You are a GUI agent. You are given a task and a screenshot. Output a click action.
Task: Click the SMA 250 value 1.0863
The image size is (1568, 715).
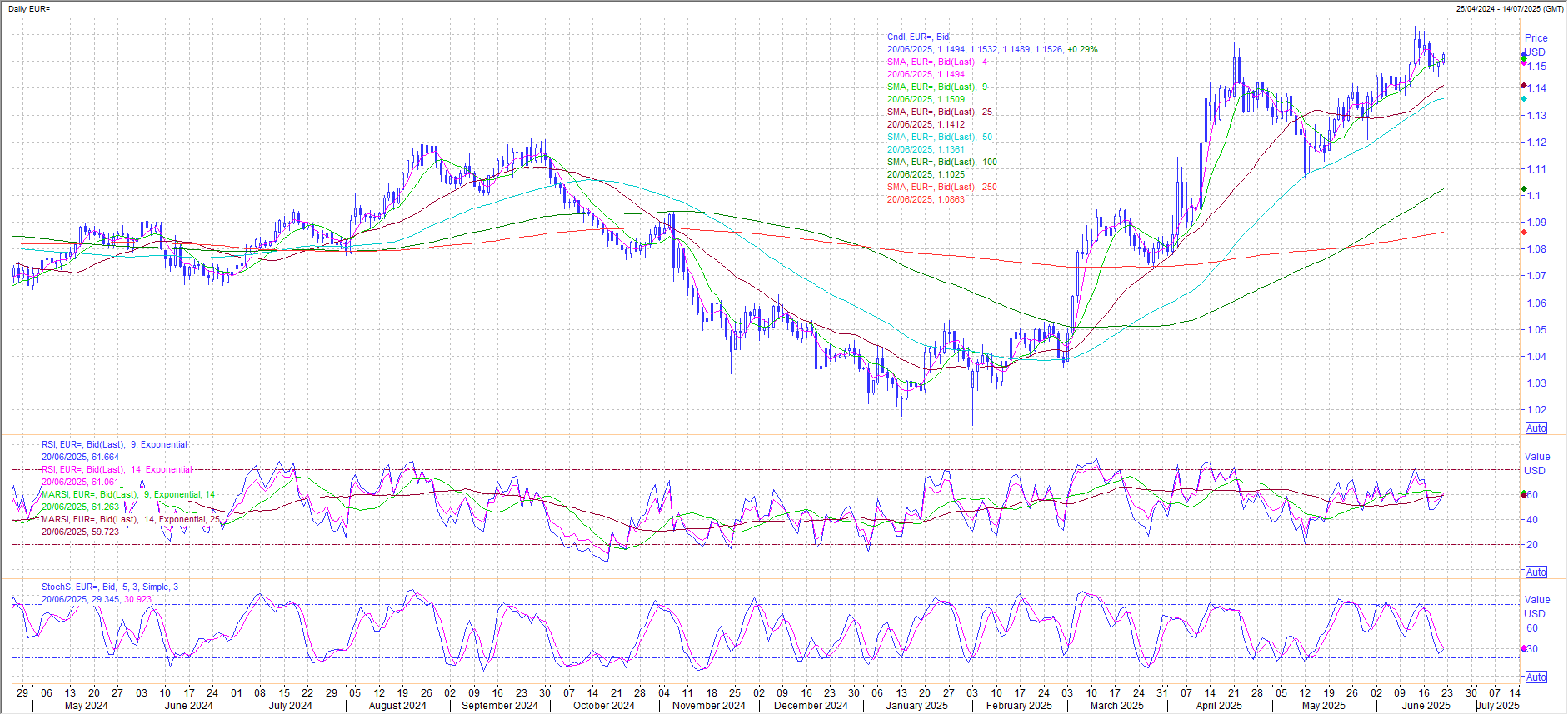(951, 199)
